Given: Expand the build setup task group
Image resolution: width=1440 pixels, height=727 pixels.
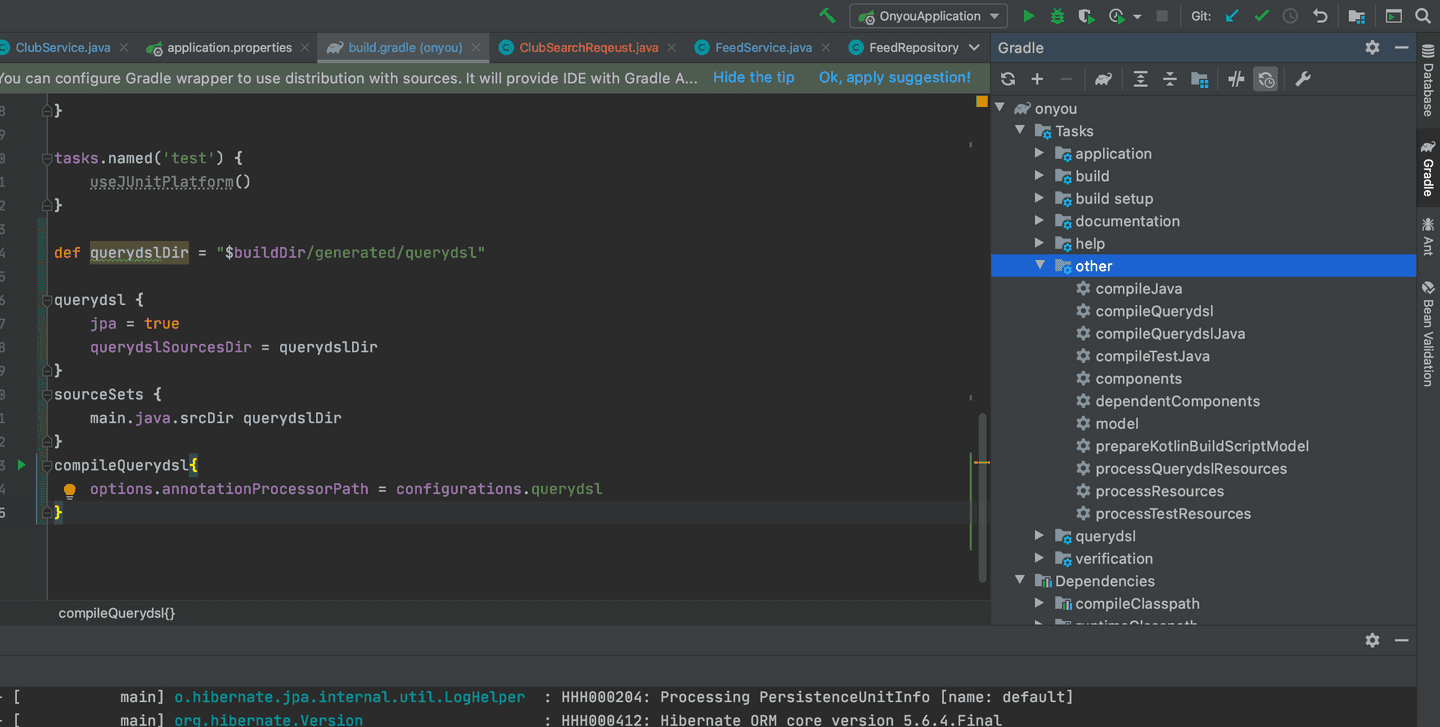Looking at the screenshot, I should pyautogui.click(x=1040, y=198).
